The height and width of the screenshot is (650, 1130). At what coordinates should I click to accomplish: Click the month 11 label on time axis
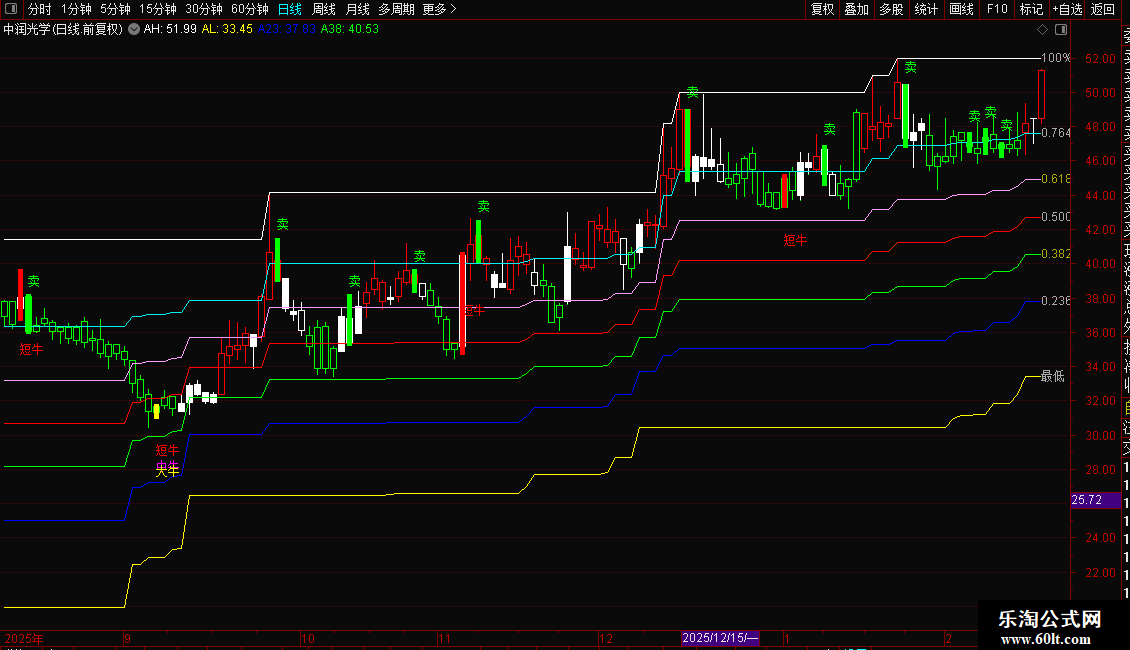point(445,638)
